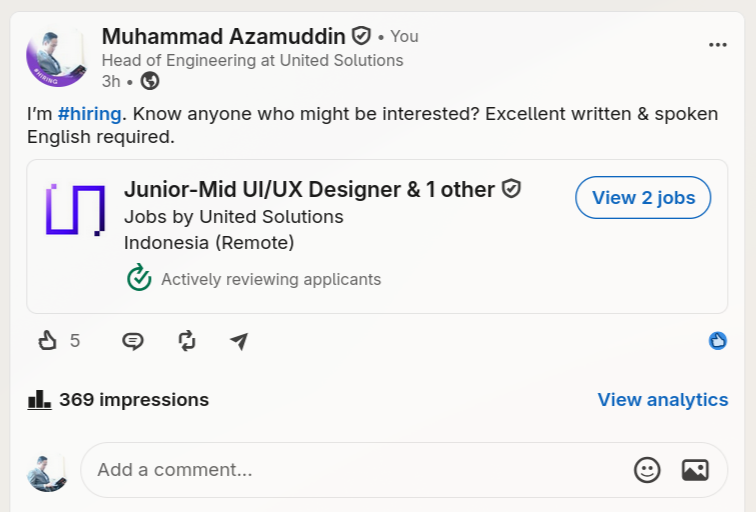Open comments via speech bubble icon
This screenshot has height=512, width=756.
click(x=133, y=341)
